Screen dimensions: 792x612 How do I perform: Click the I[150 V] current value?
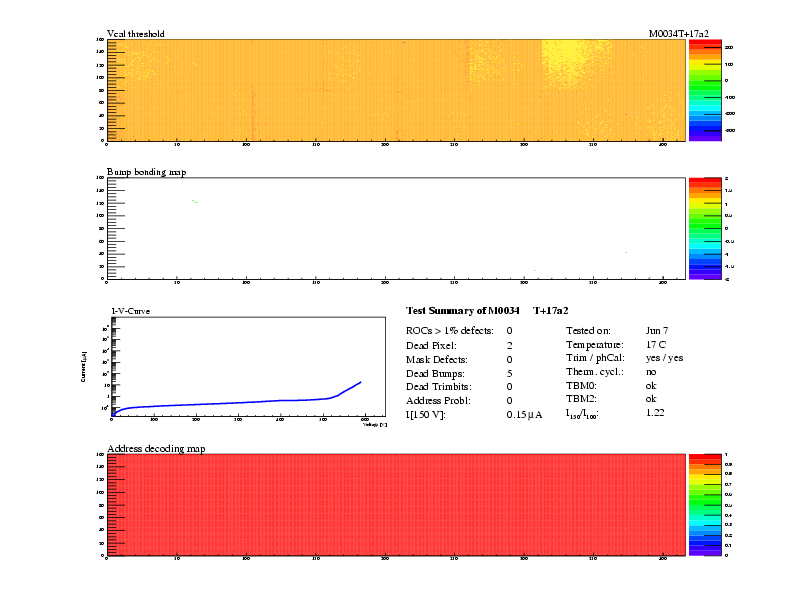point(524,414)
